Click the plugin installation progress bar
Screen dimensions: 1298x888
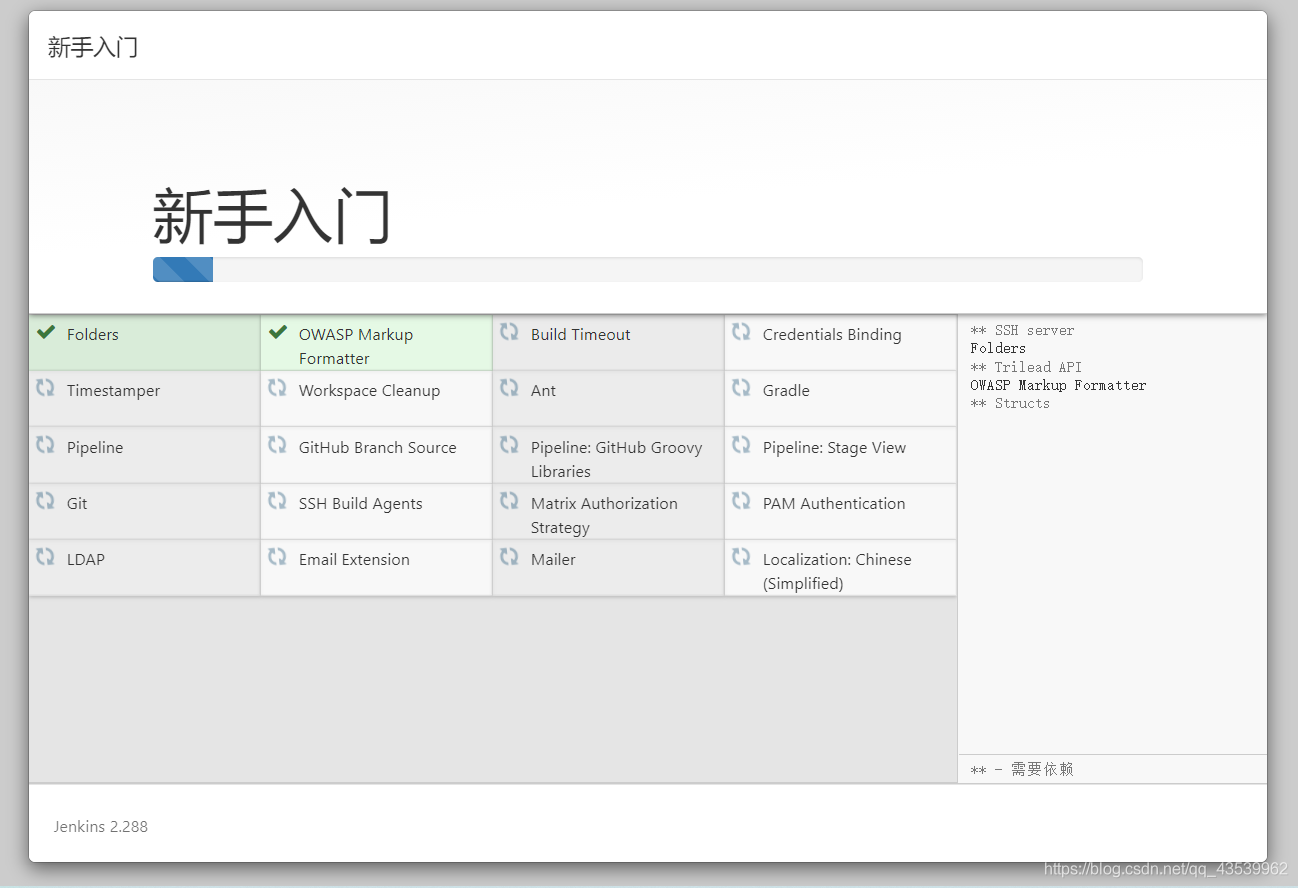click(x=647, y=270)
